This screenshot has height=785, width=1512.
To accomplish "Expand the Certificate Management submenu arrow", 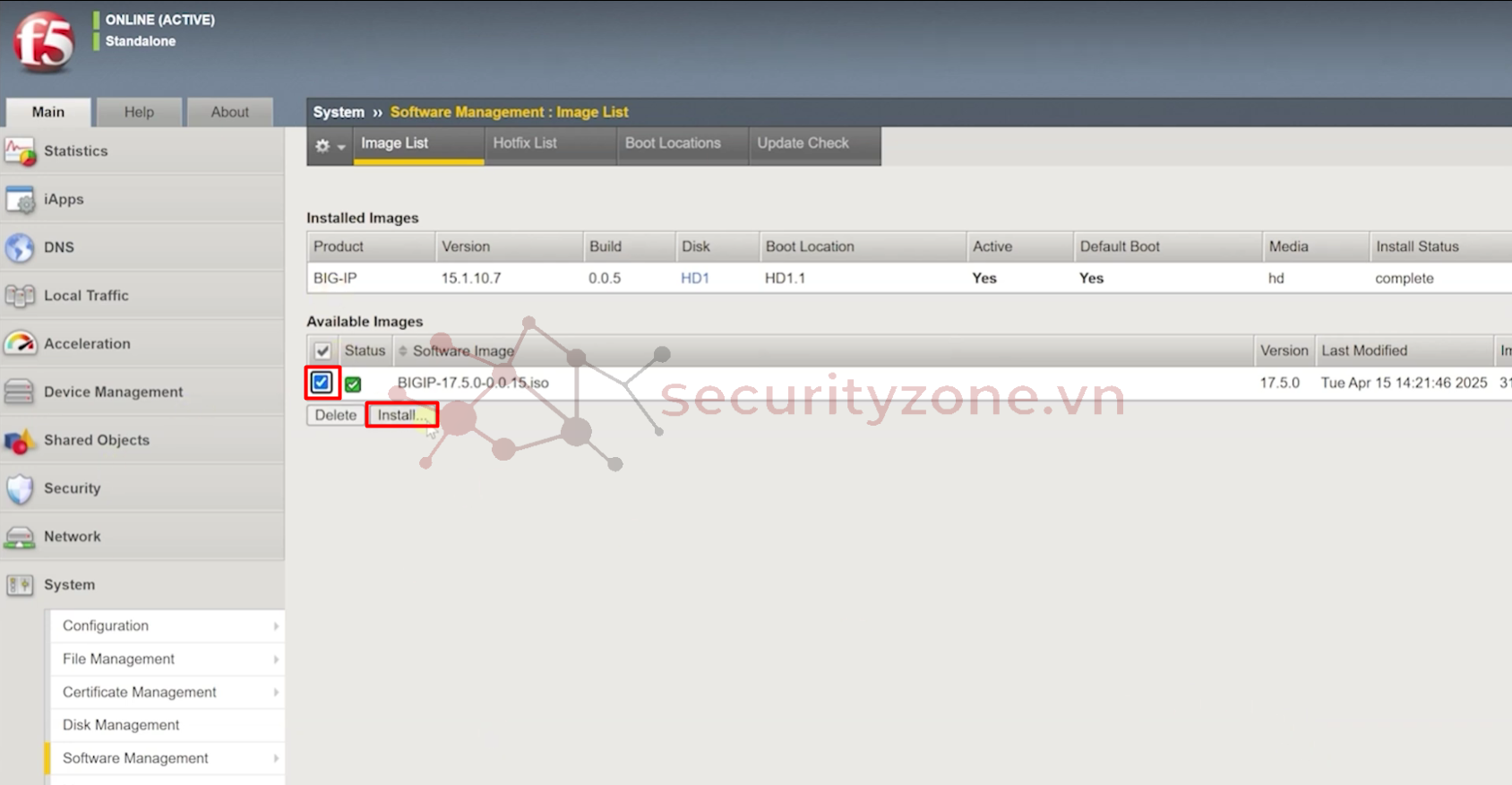I will click(x=276, y=693).
